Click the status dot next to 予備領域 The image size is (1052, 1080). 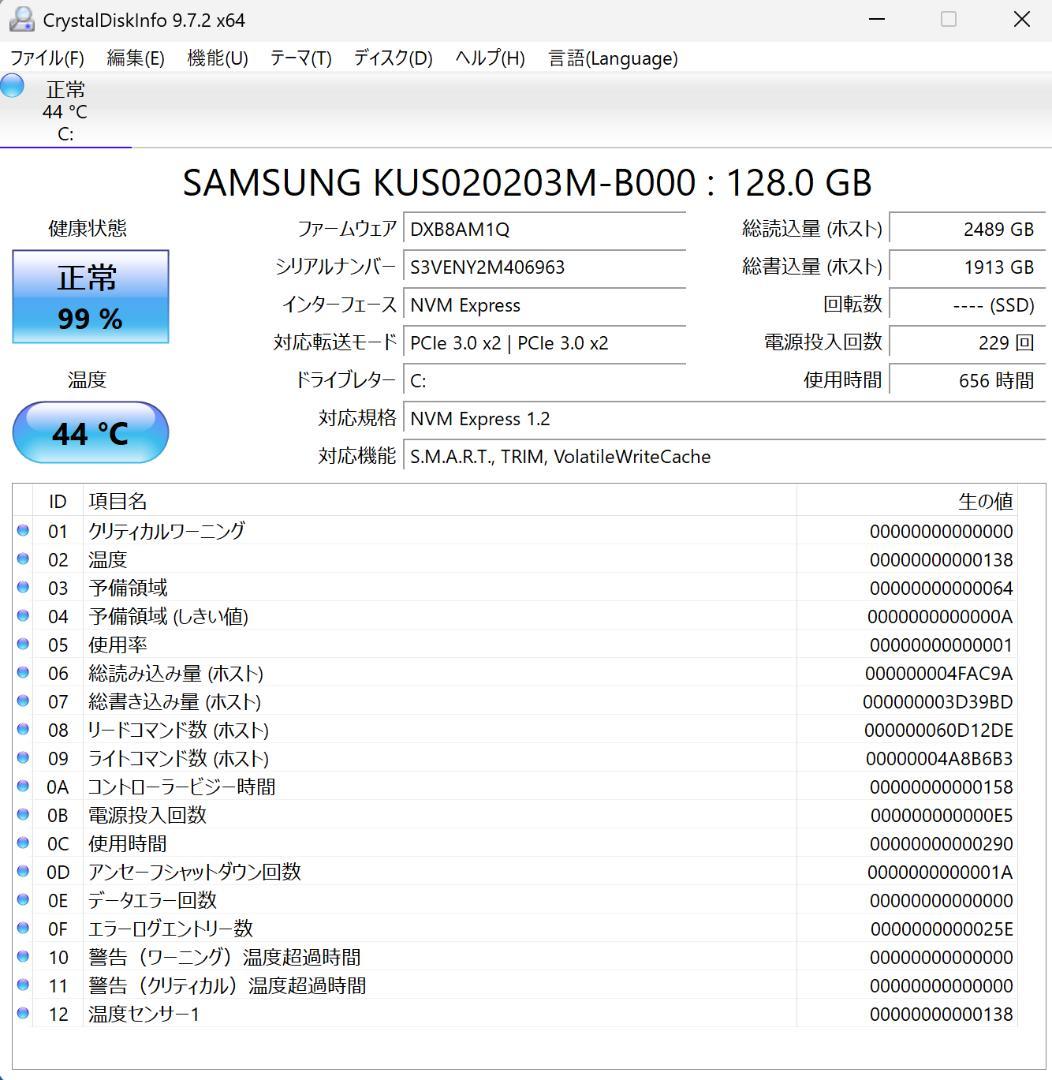click(x=23, y=587)
